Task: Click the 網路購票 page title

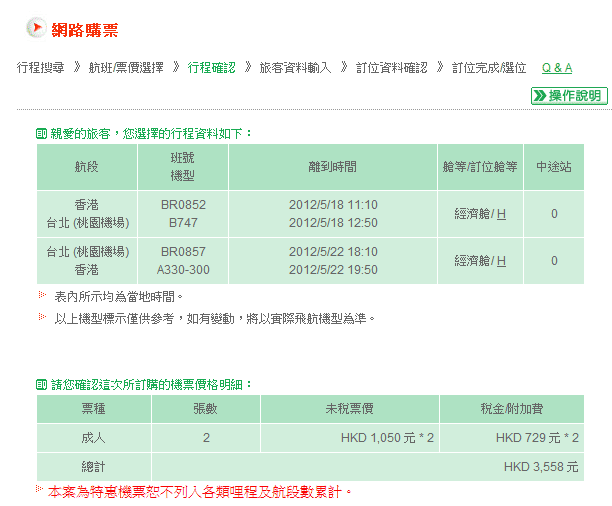Action: [x=85, y=28]
